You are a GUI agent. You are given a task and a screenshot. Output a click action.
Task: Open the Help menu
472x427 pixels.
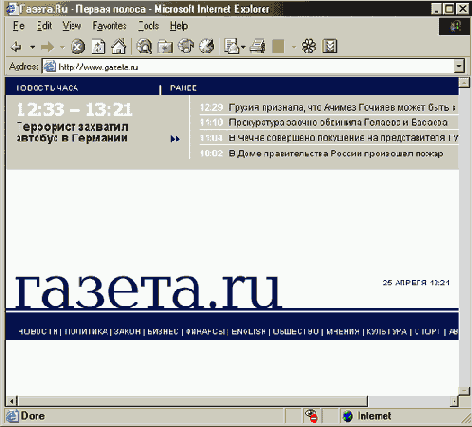tap(179, 26)
